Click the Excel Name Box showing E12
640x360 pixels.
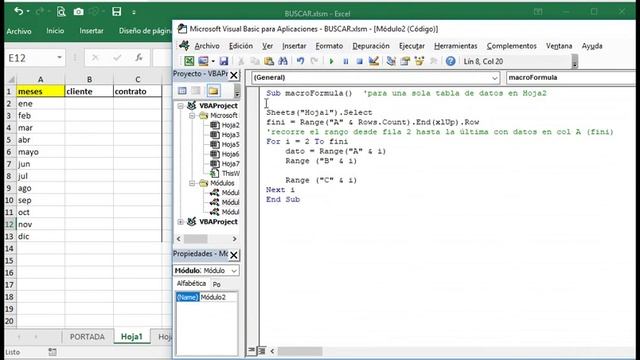point(35,58)
